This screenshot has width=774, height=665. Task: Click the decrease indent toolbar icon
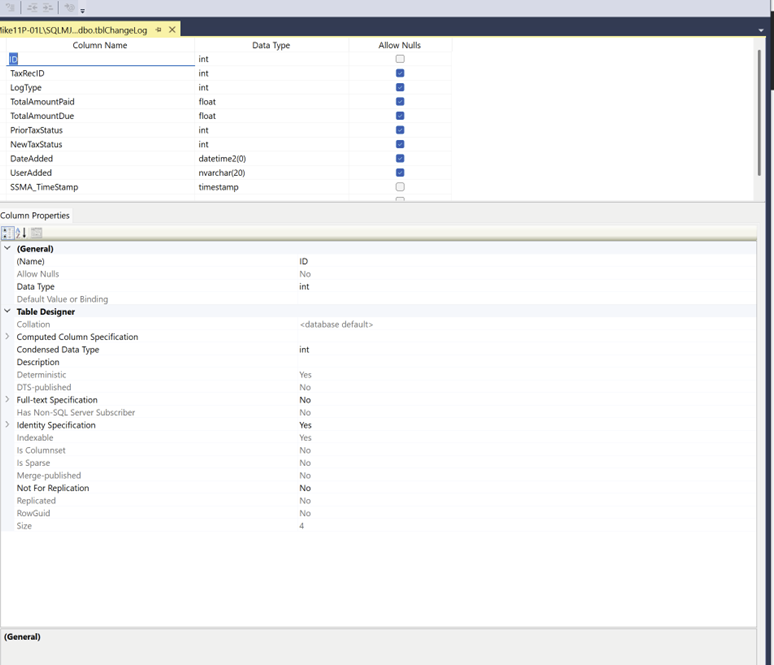tap(32, 7)
